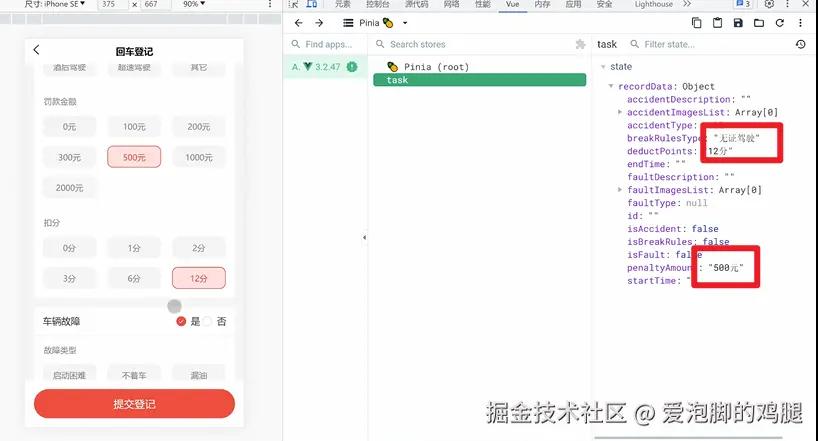818x441 pixels.
Task: Select the 2000元 penalty option
Action: click(69, 188)
